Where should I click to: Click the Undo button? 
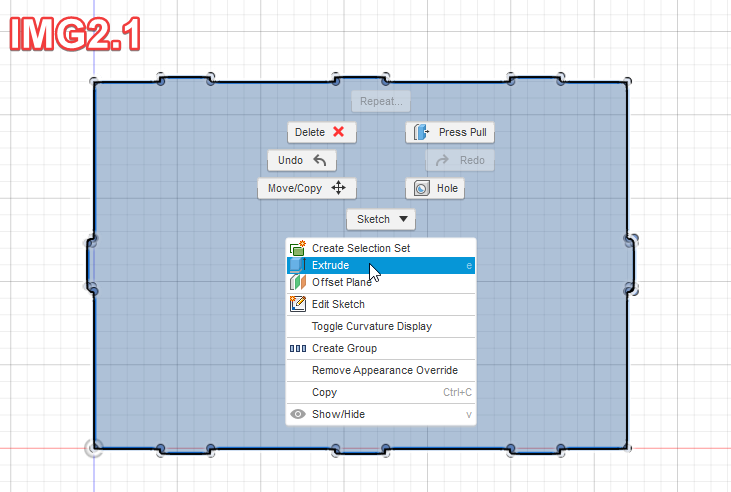(302, 160)
